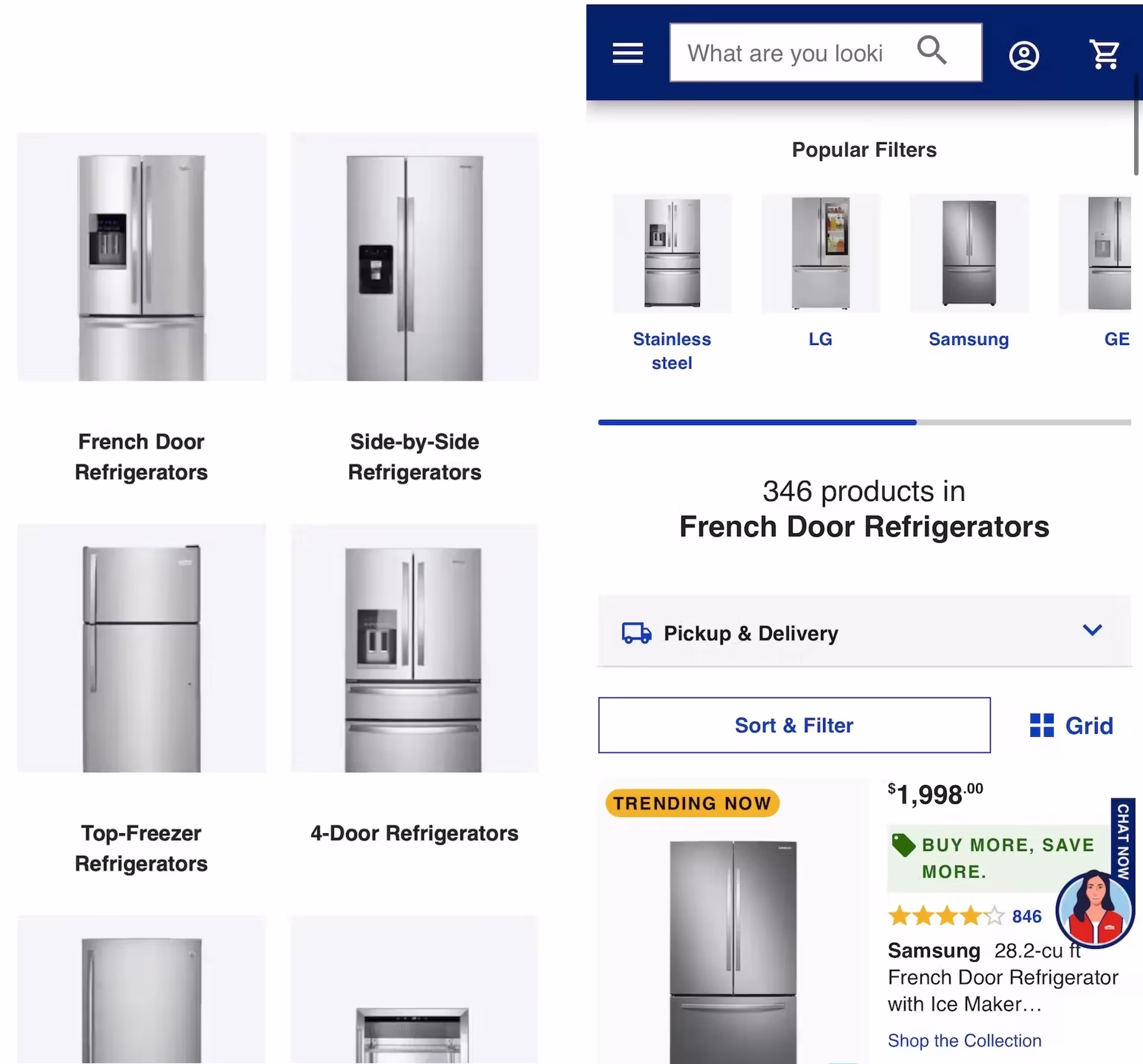
Task: View the shopping cart
Action: [x=1104, y=55]
